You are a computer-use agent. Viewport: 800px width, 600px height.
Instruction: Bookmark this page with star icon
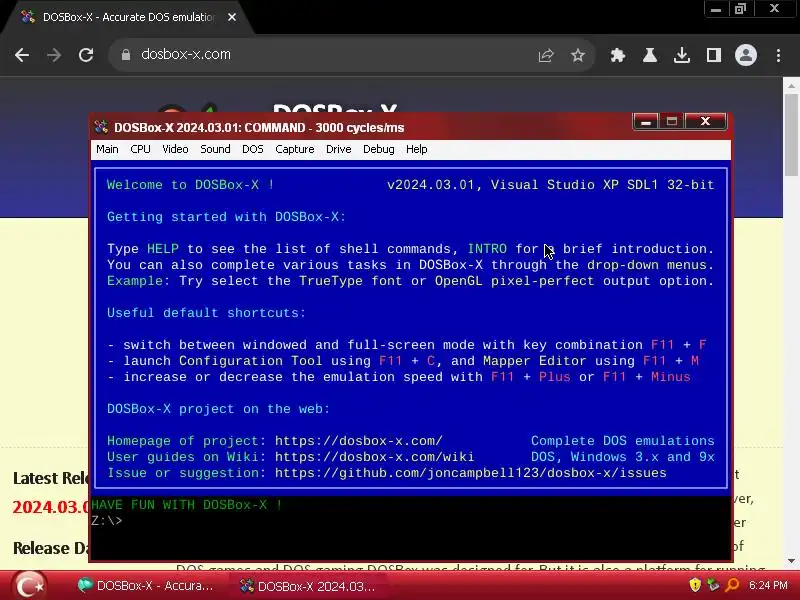click(578, 55)
